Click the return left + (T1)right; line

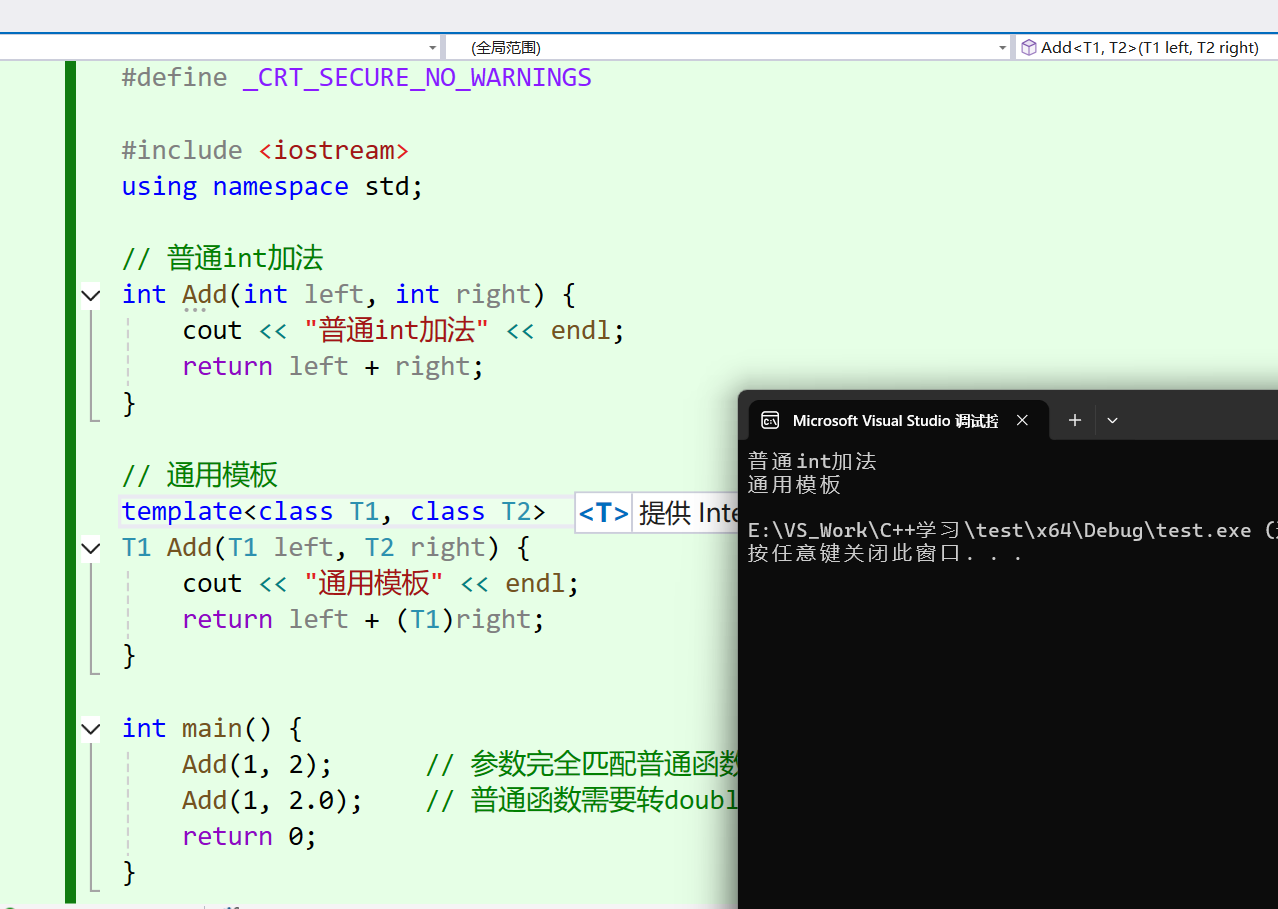[363, 620]
